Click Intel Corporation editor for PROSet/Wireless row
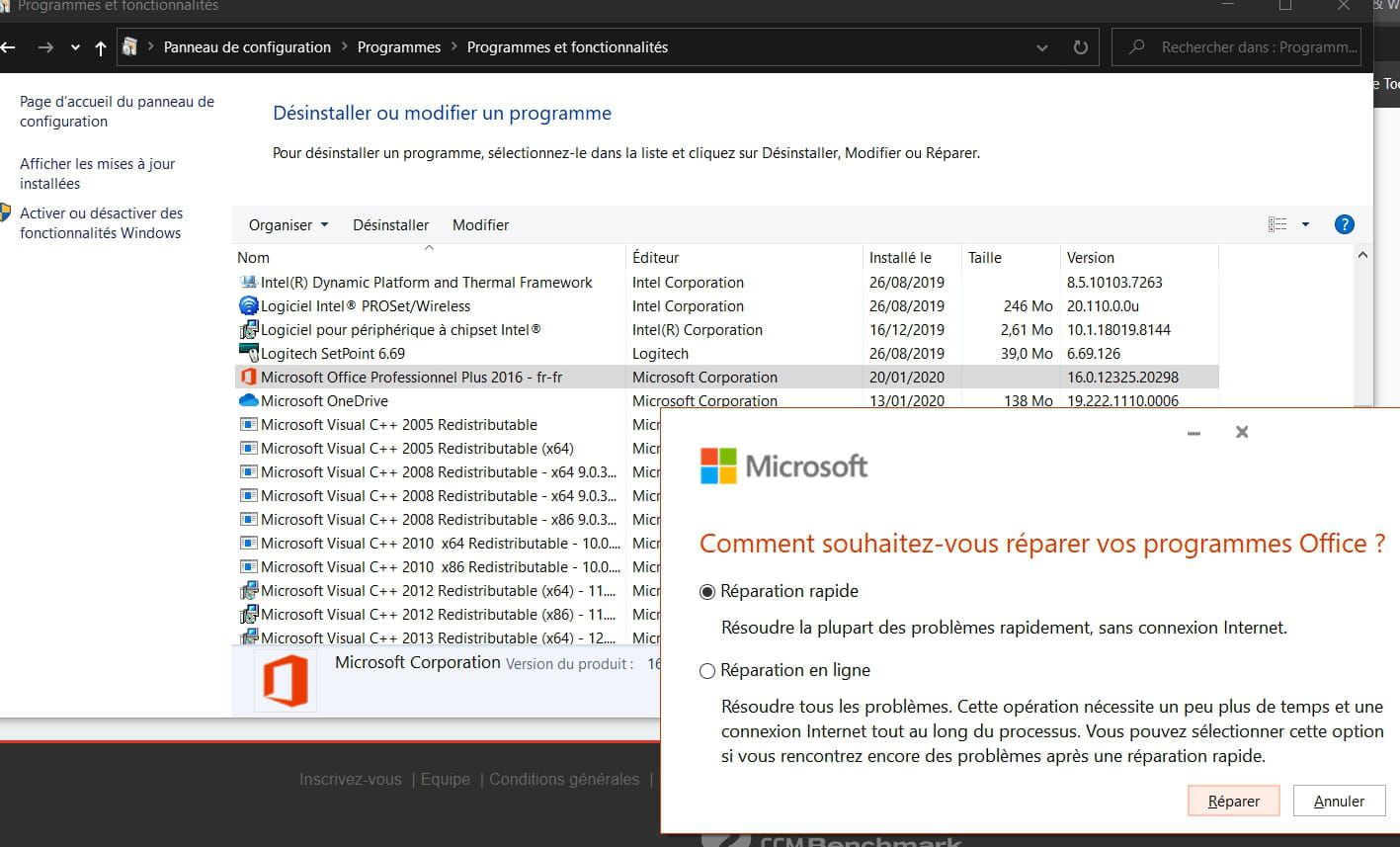Image resolution: width=1400 pixels, height=847 pixels. click(688, 306)
